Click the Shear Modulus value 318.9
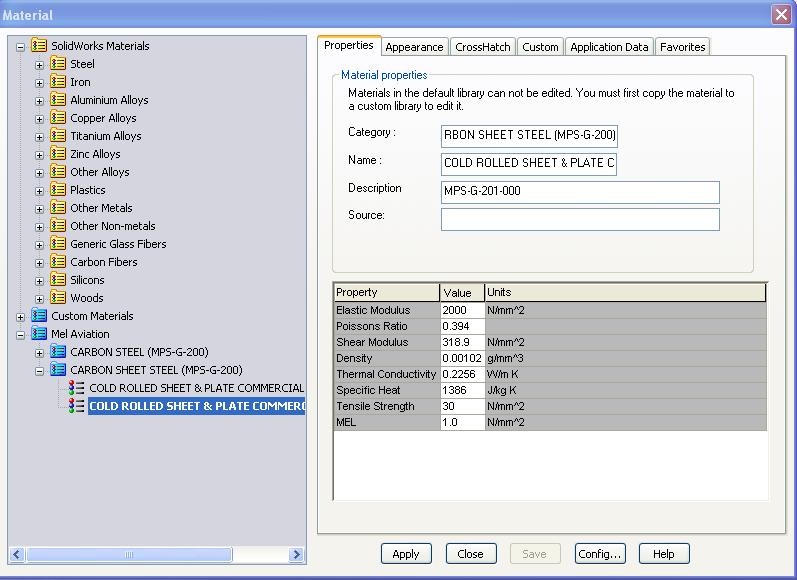 point(462,342)
